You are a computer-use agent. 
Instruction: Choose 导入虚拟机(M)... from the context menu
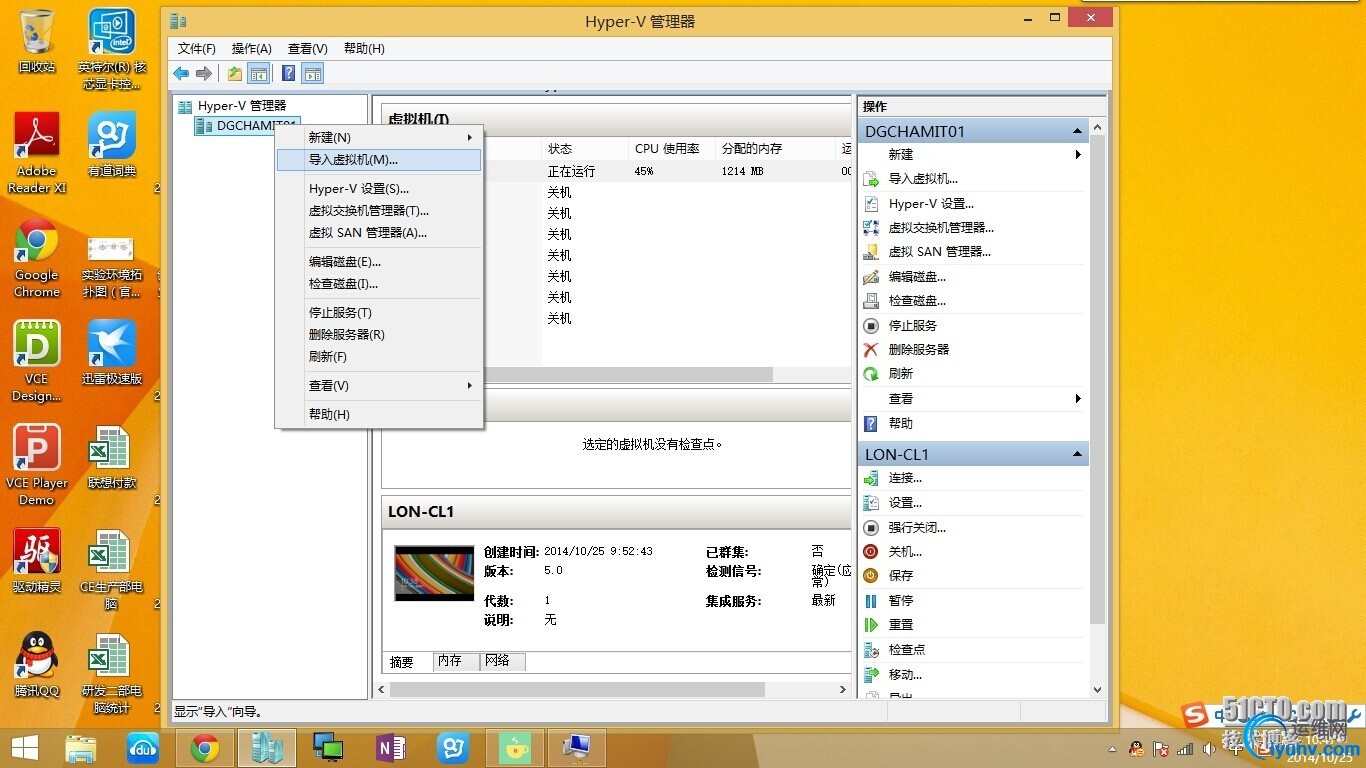click(380, 160)
